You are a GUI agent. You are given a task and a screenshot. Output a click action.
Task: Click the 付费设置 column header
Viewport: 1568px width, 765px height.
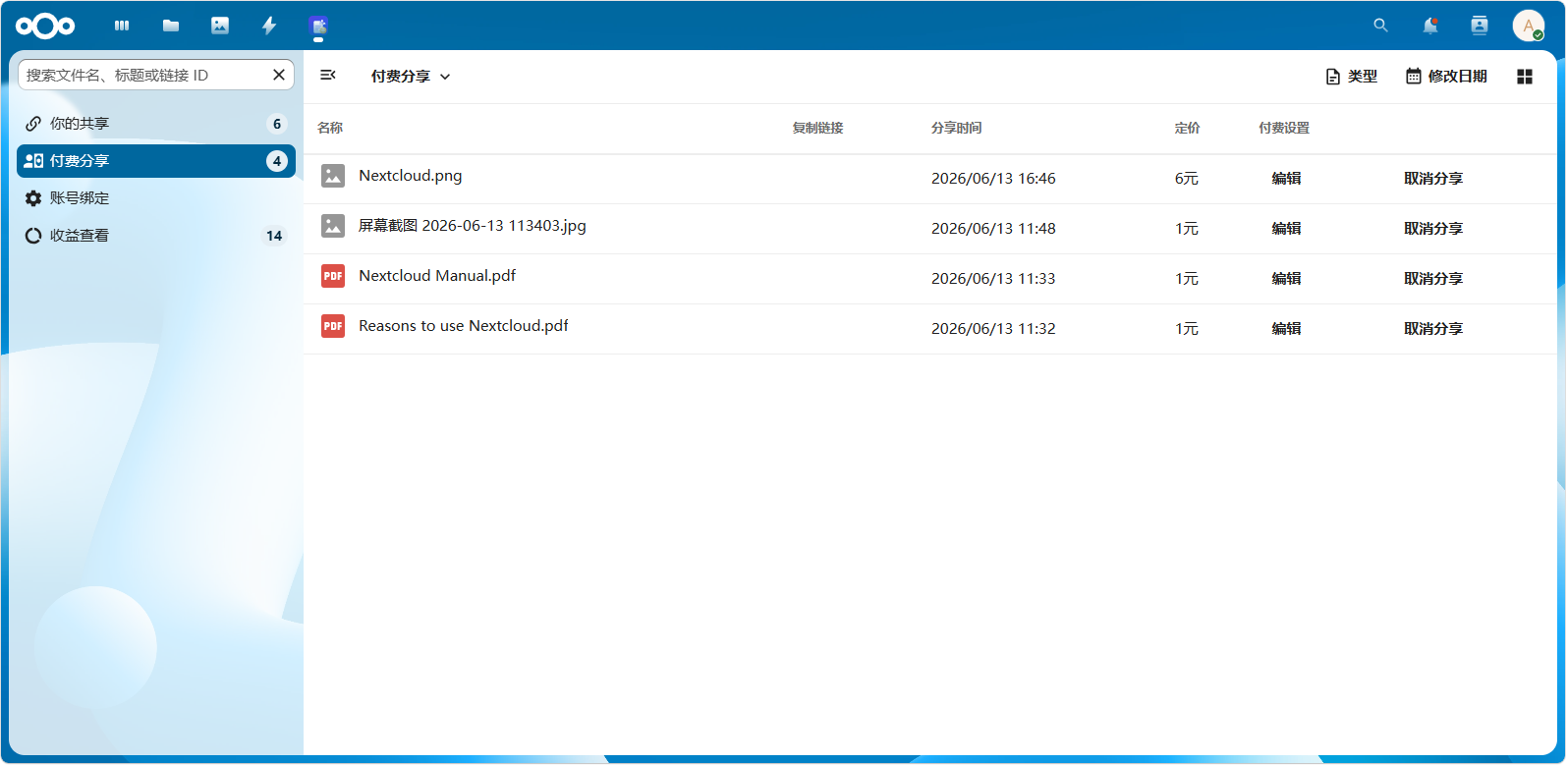point(1284,128)
